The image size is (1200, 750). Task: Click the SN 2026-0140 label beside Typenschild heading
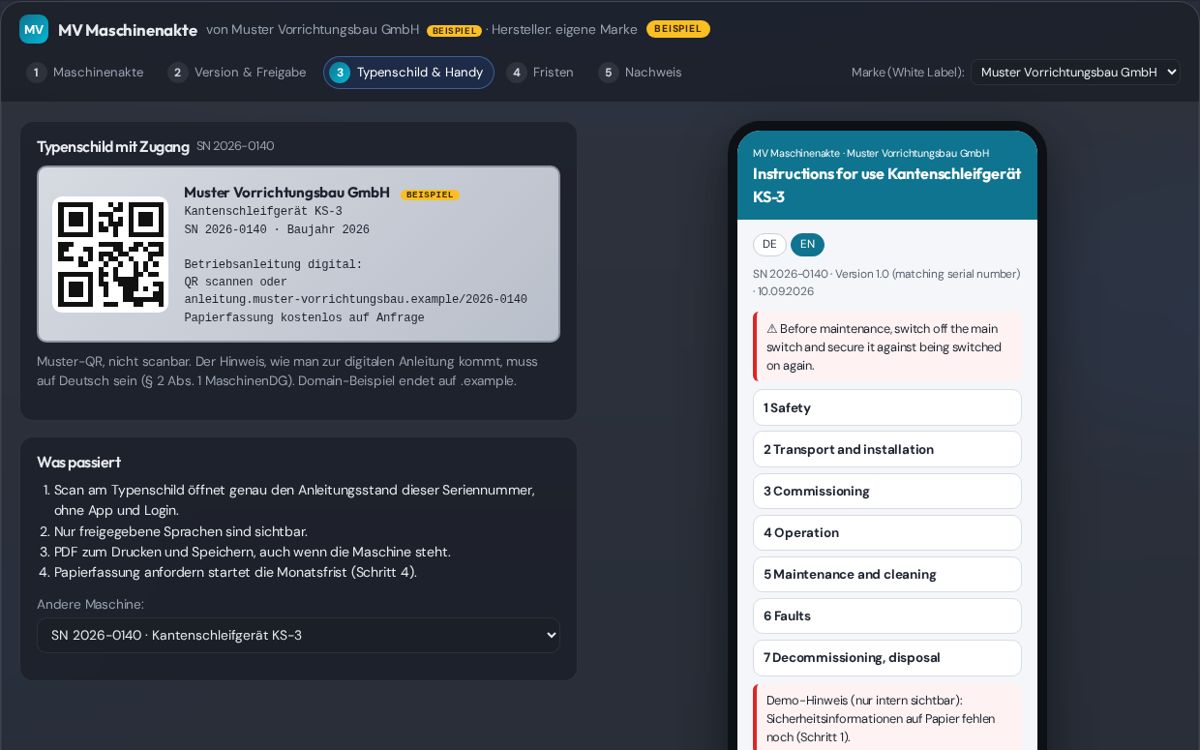(235, 146)
